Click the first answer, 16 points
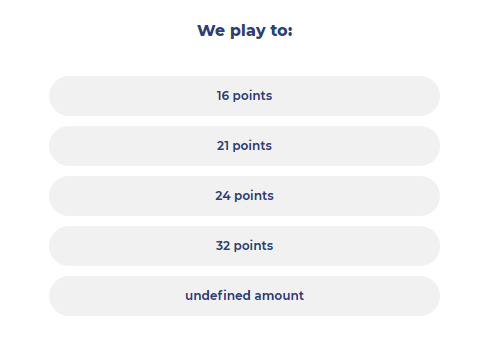 [x=244, y=96]
